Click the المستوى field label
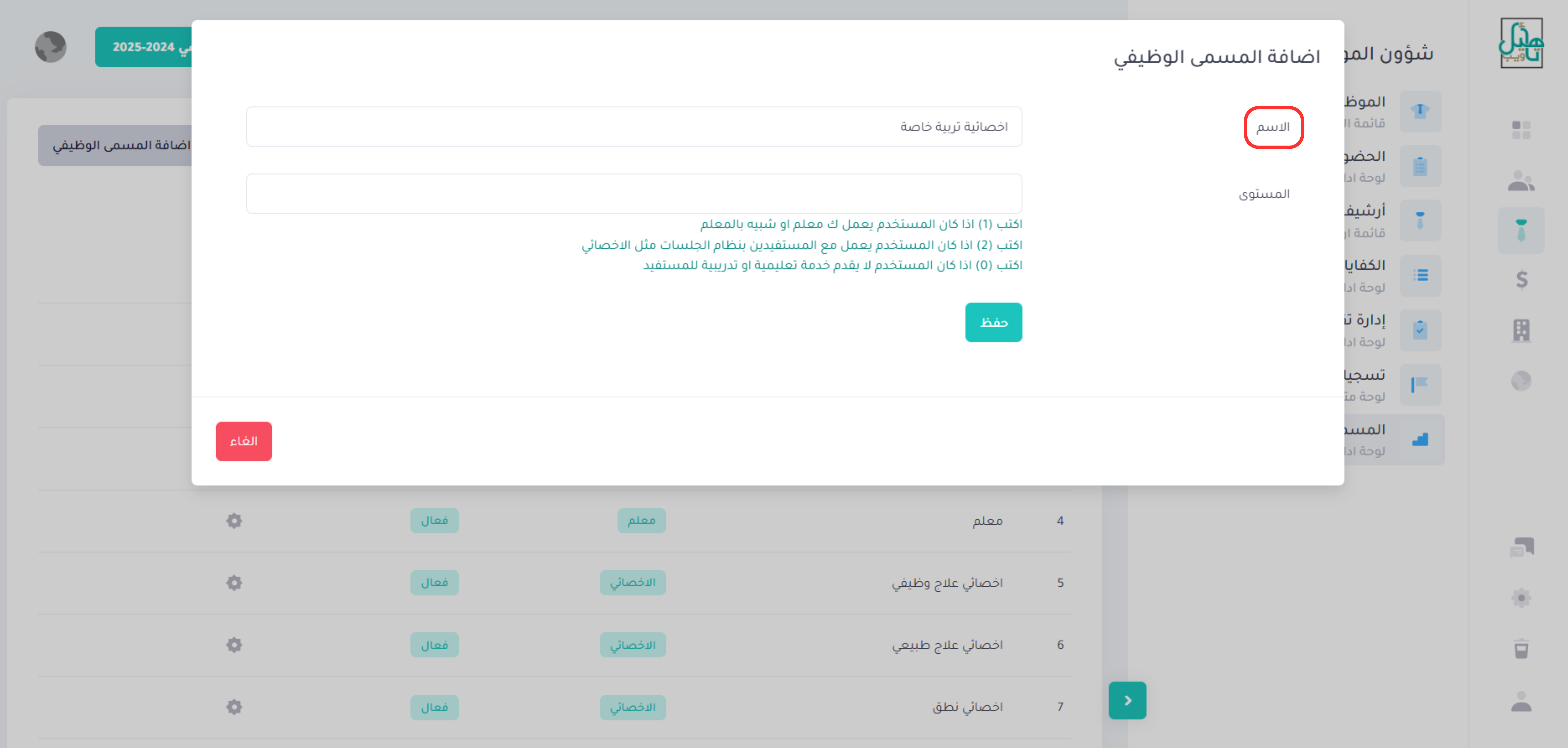The width and height of the screenshot is (1568, 748). pos(1264,194)
